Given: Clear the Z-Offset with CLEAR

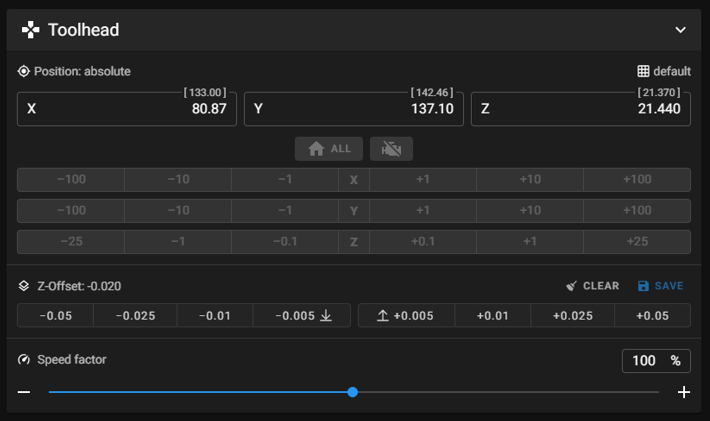Looking at the screenshot, I should (592, 286).
